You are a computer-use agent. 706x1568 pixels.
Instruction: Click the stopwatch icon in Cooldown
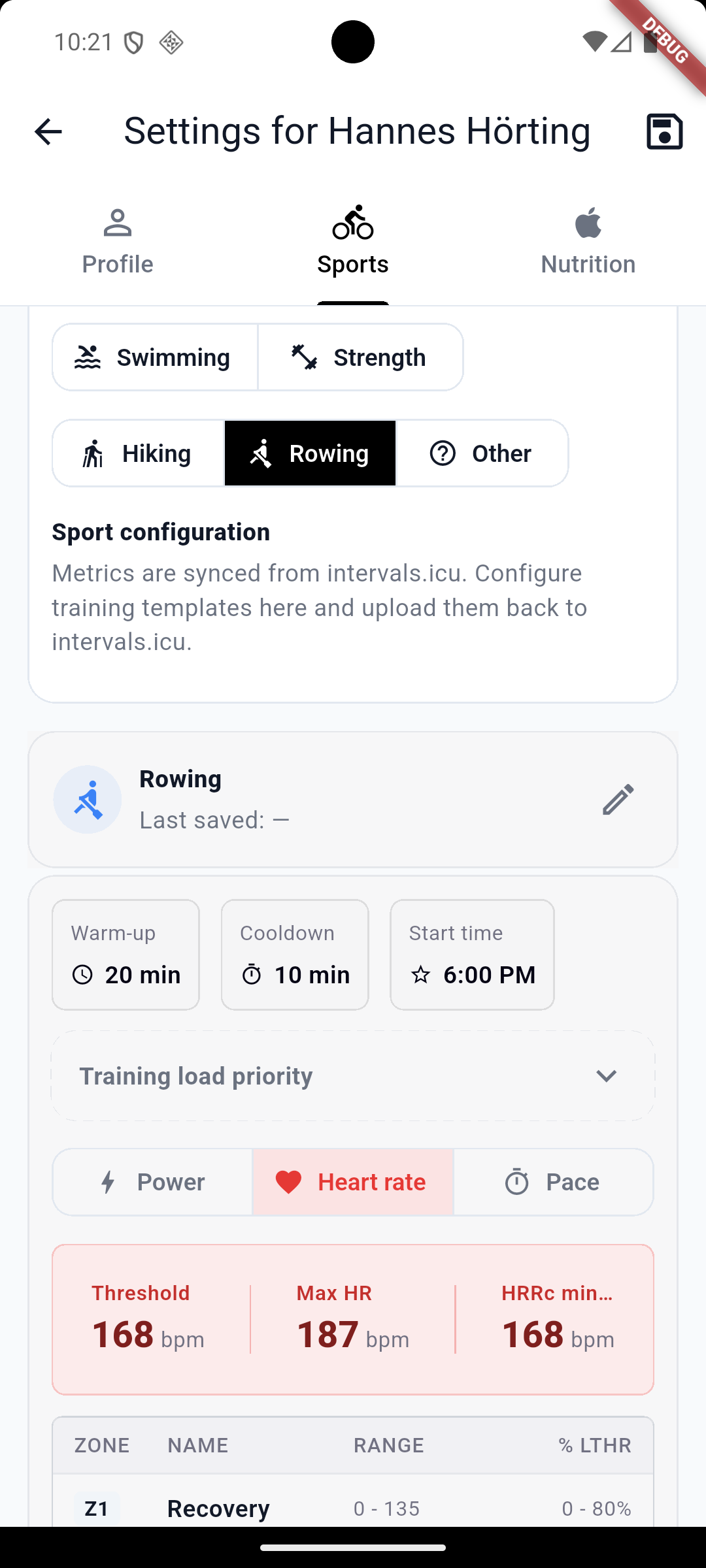[252, 975]
